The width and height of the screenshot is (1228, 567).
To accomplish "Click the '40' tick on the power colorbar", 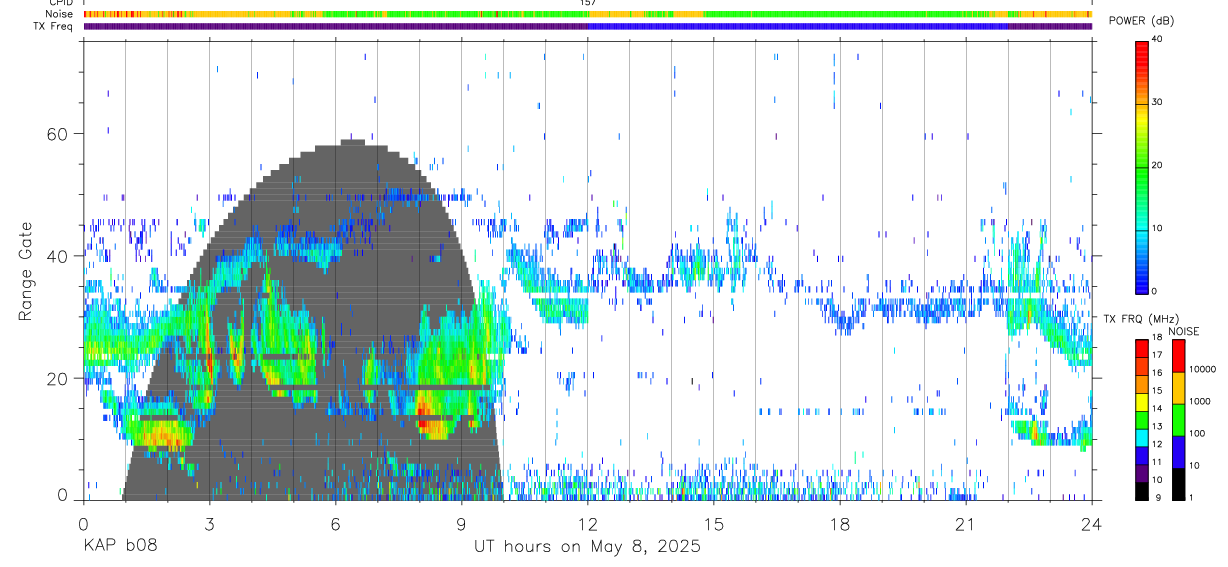I will pos(1157,39).
